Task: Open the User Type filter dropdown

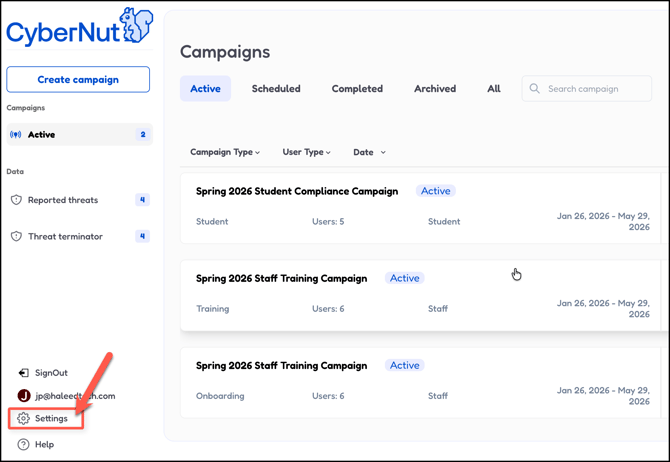Action: [x=306, y=153]
